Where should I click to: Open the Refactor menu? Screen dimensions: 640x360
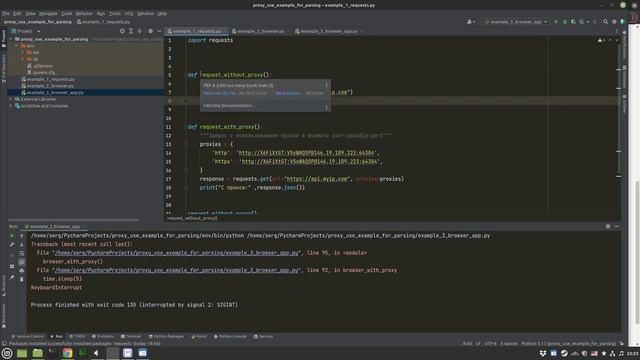tap(84, 13)
